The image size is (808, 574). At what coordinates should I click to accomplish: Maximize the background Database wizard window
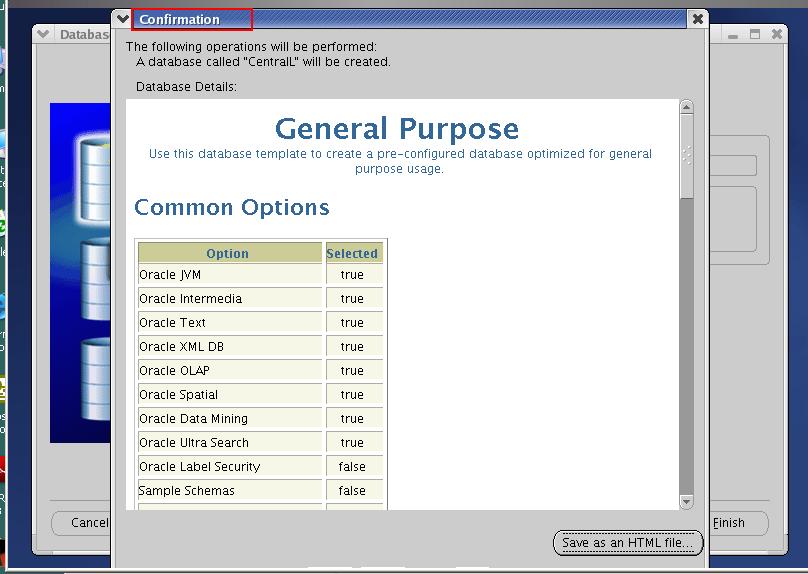click(x=755, y=34)
